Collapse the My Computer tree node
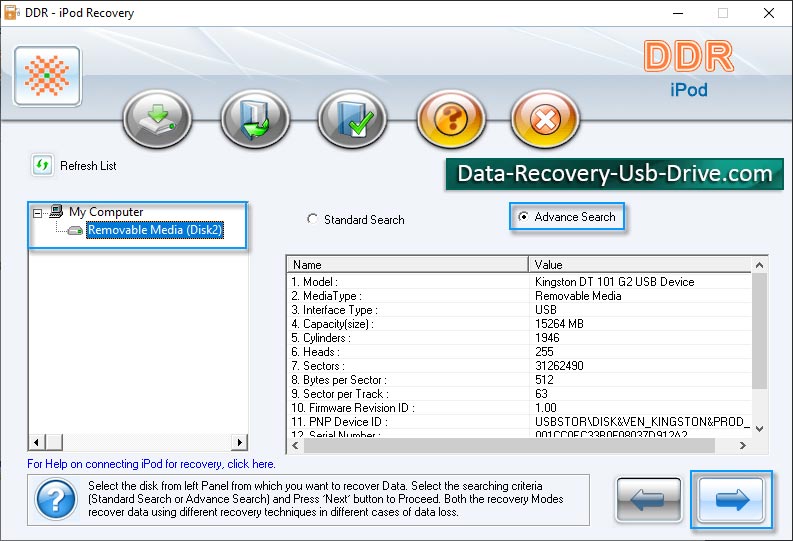793x541 pixels. click(x=37, y=213)
